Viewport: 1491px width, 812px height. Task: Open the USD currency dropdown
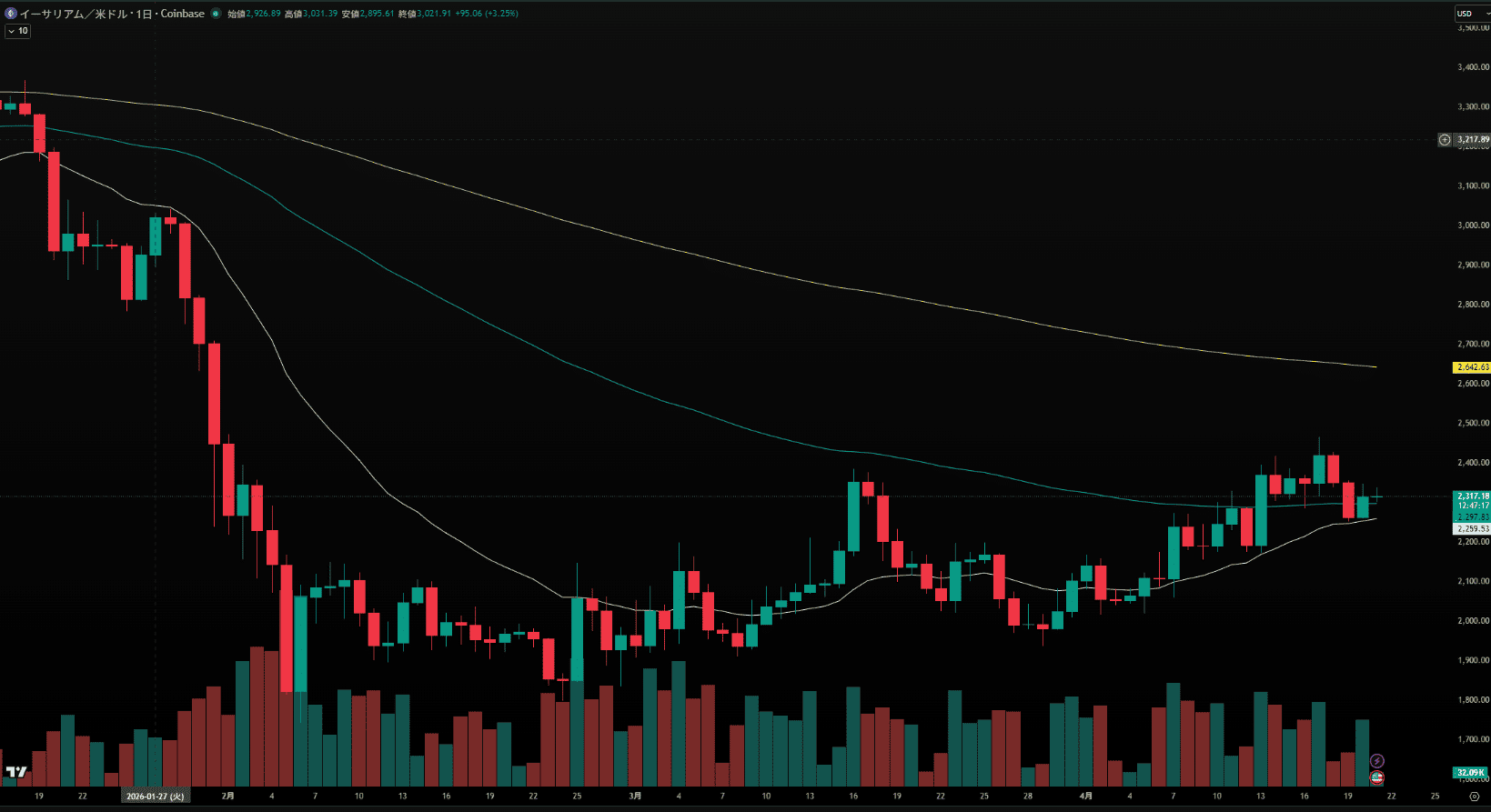1471,14
